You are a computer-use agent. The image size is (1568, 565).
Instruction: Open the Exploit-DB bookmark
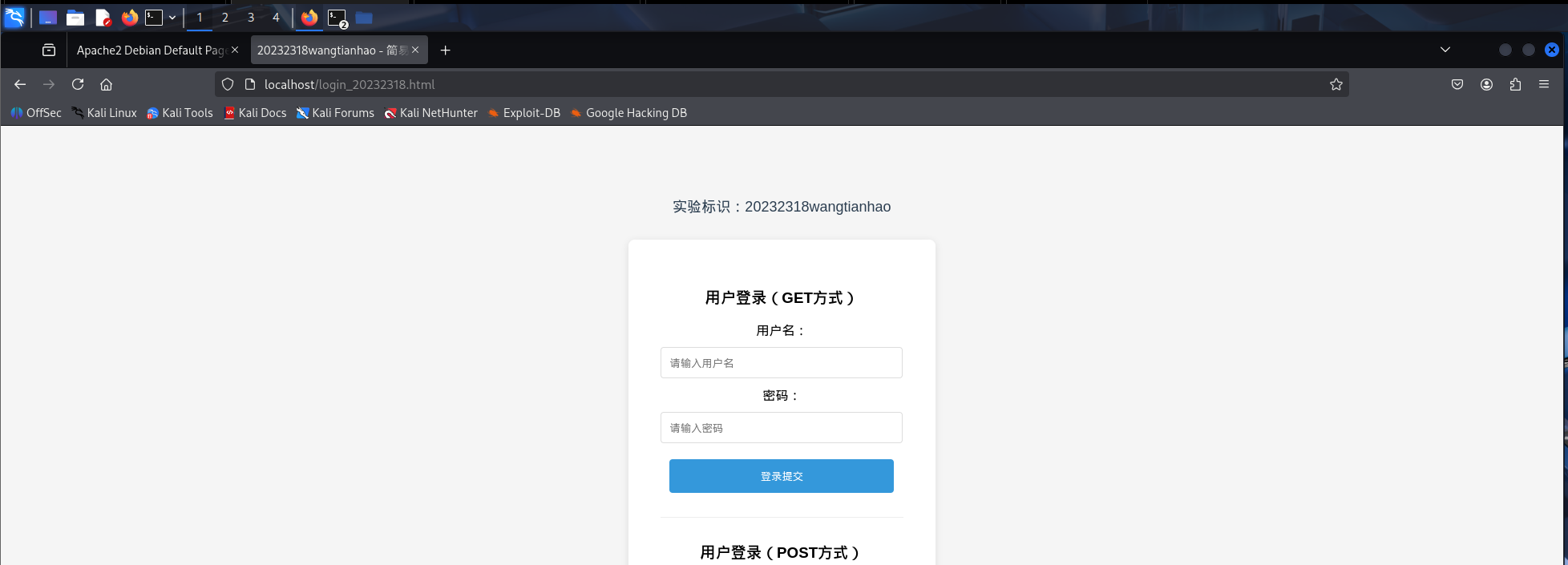tap(523, 113)
